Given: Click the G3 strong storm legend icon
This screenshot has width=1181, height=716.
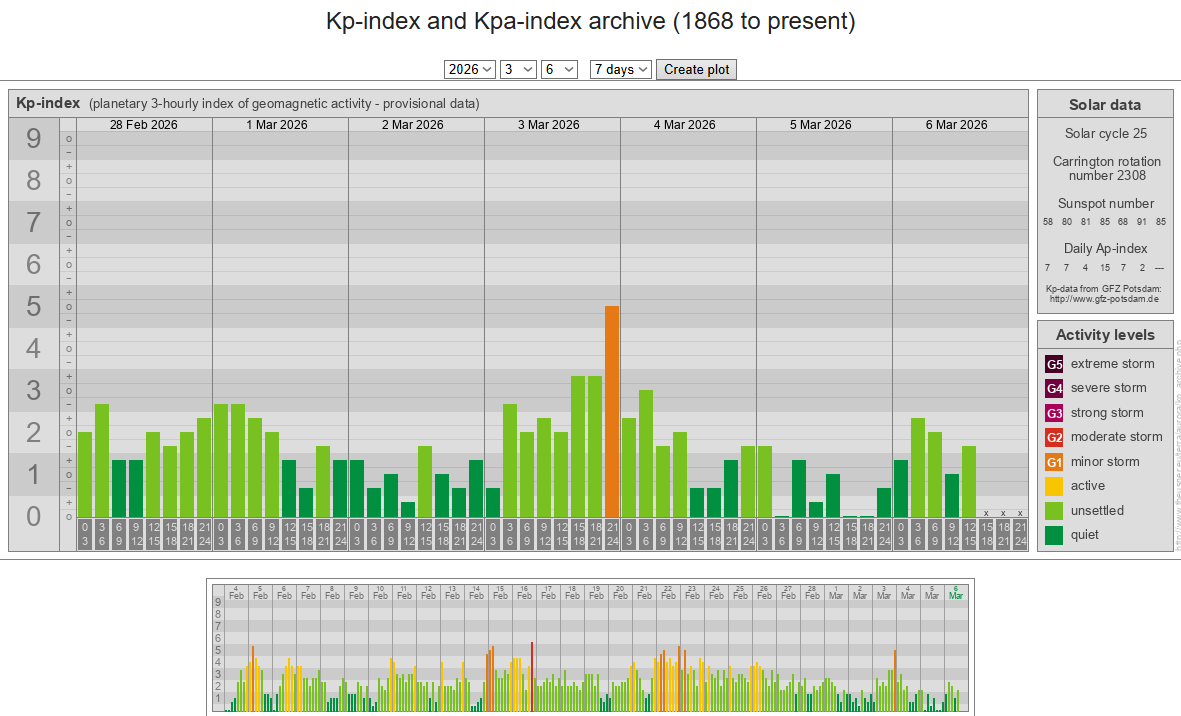Looking at the screenshot, I should click(1054, 413).
